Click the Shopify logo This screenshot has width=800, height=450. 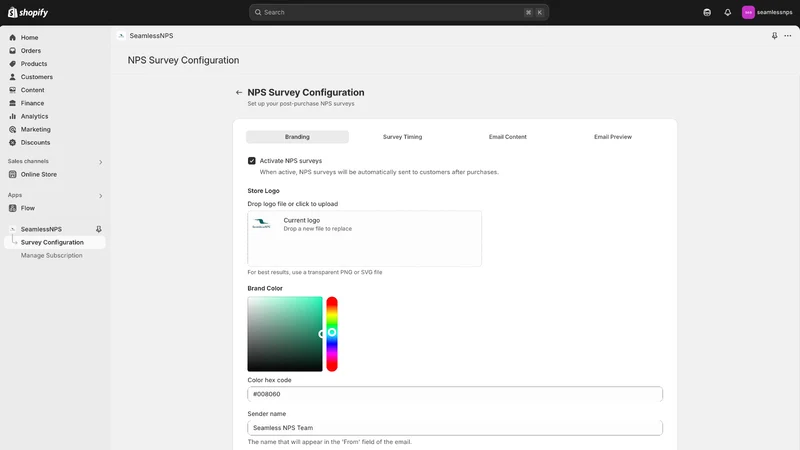click(28, 12)
